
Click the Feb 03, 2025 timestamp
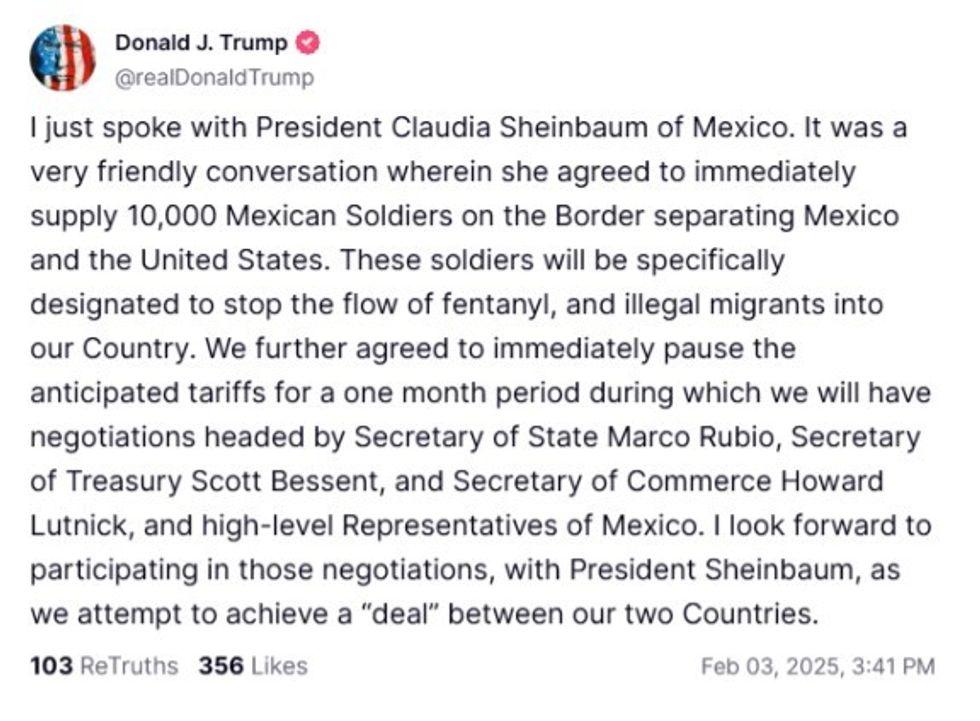[x=817, y=665]
